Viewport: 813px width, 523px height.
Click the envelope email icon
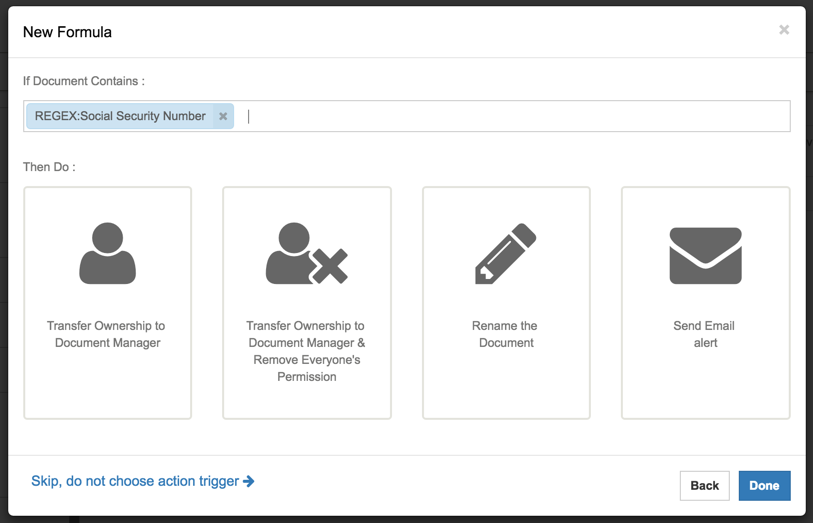[705, 255]
